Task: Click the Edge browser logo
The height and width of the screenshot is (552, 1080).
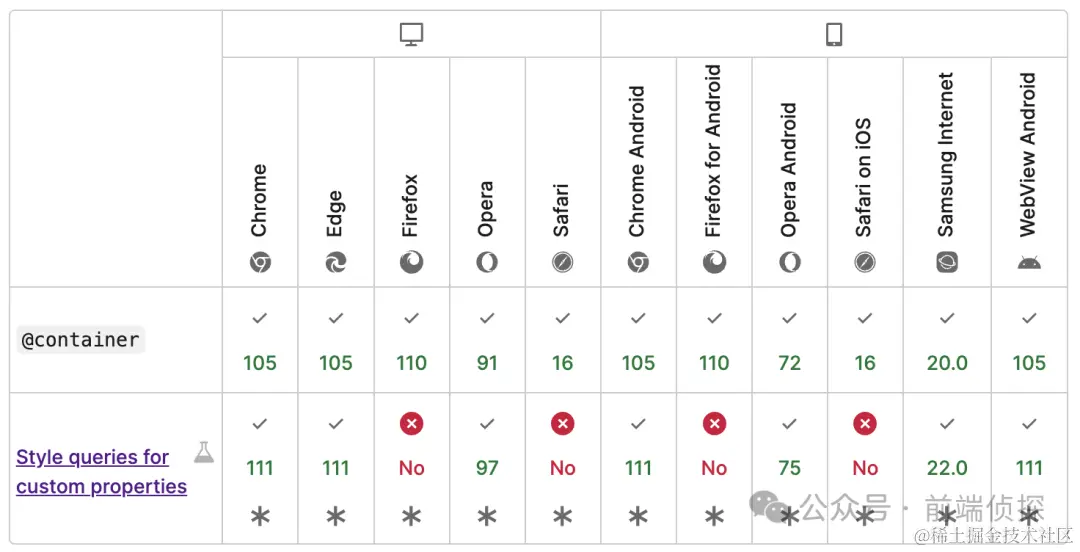Action: point(335,262)
